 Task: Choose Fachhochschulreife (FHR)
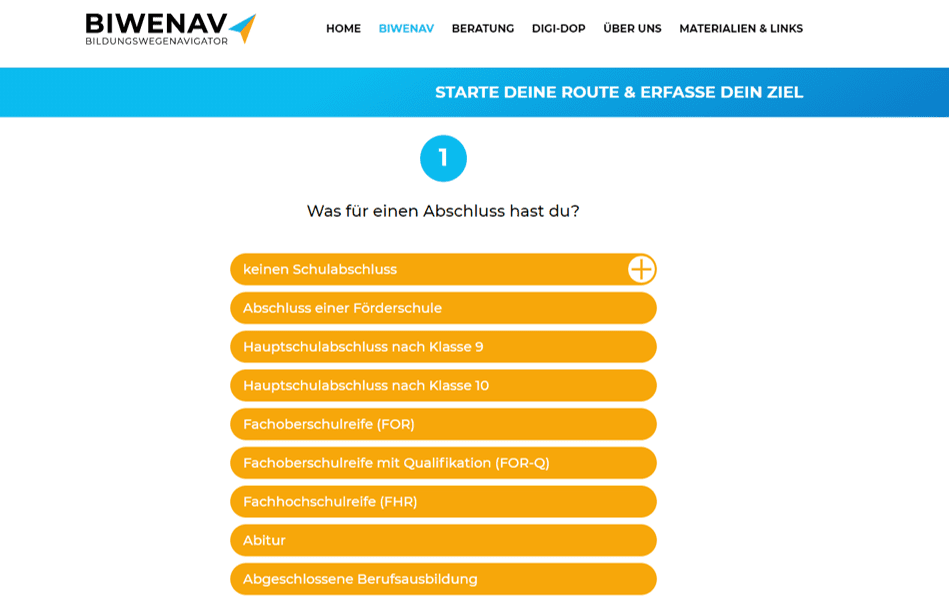click(443, 502)
